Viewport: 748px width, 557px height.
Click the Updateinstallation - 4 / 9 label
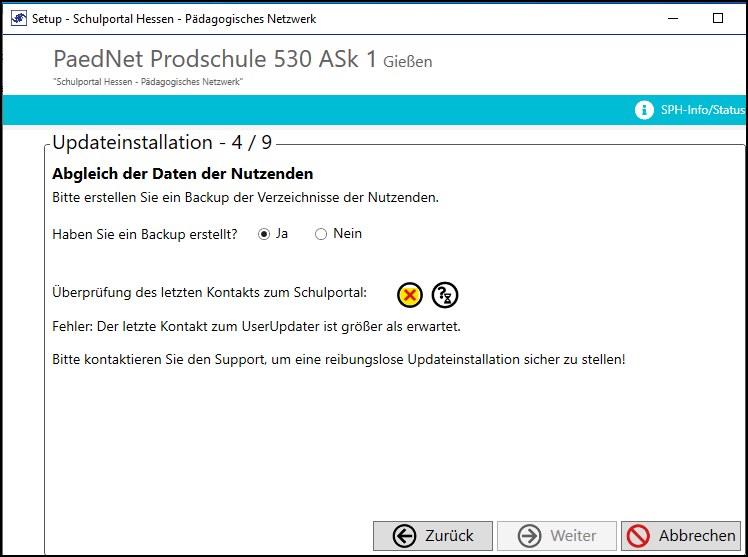click(162, 143)
